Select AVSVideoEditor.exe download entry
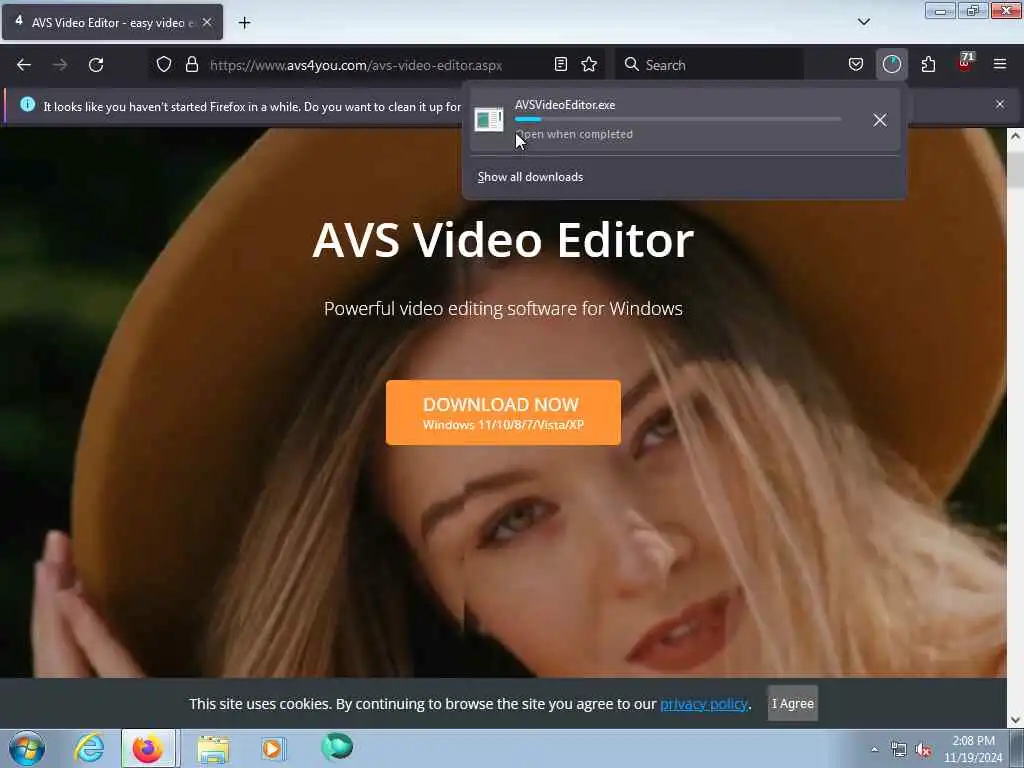Image resolution: width=1024 pixels, height=768 pixels. pos(684,120)
